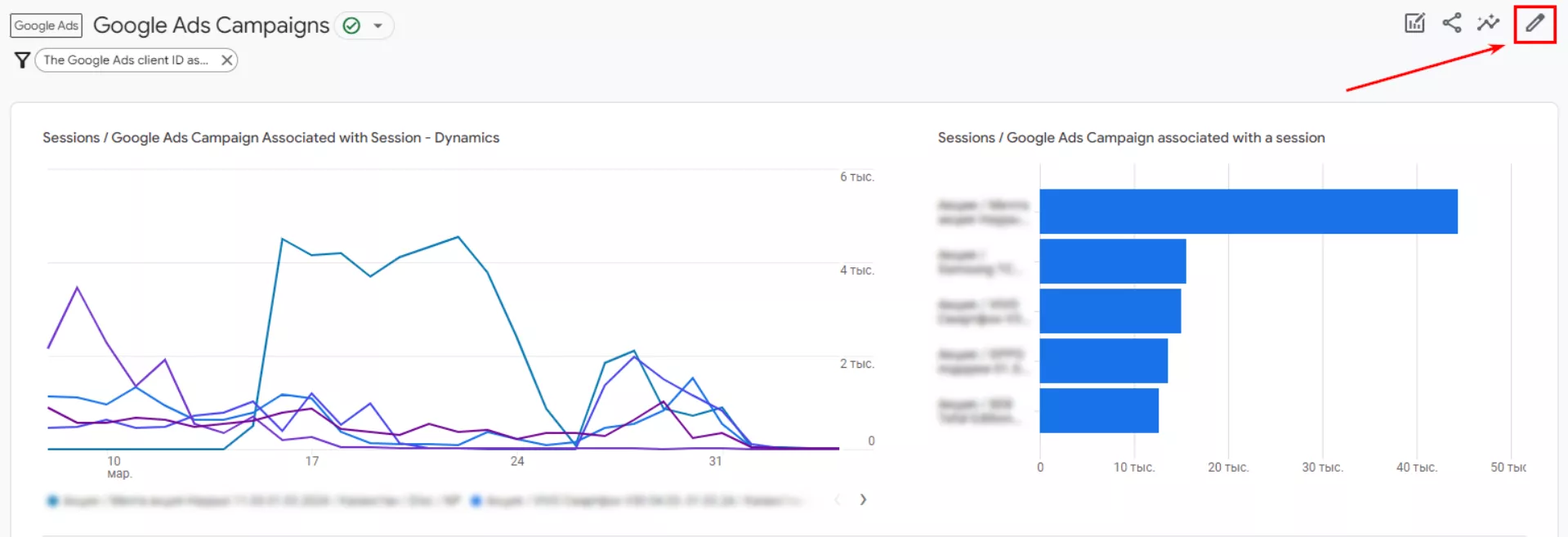Open the Google Ads client ID filter chip
The width and height of the screenshot is (1568, 537).
126,60
